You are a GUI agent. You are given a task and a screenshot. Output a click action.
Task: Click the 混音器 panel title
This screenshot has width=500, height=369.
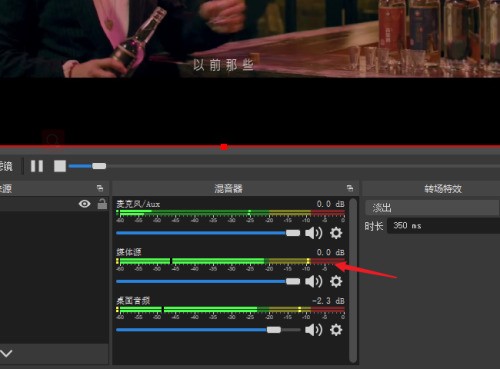[x=228, y=189]
